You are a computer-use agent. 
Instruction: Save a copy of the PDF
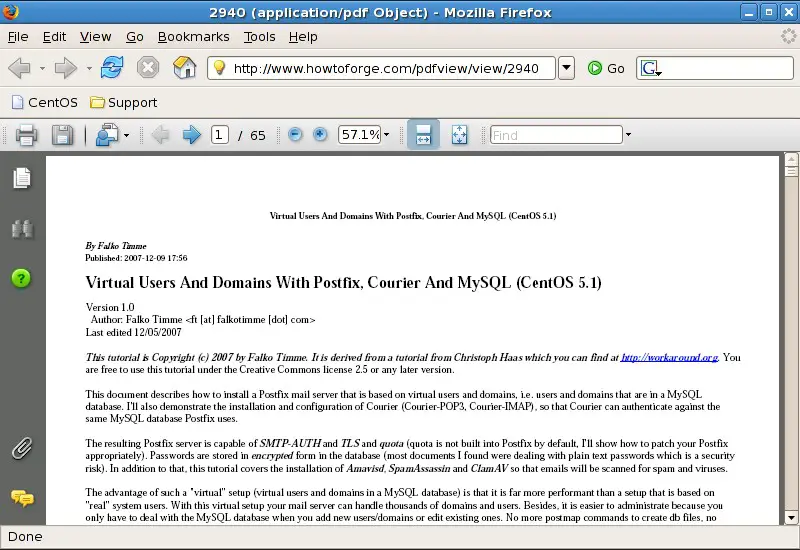click(x=62, y=135)
